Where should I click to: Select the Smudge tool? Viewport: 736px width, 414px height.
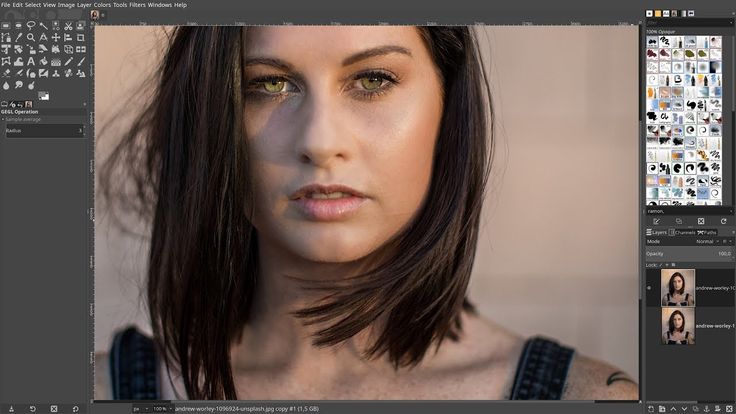point(19,85)
